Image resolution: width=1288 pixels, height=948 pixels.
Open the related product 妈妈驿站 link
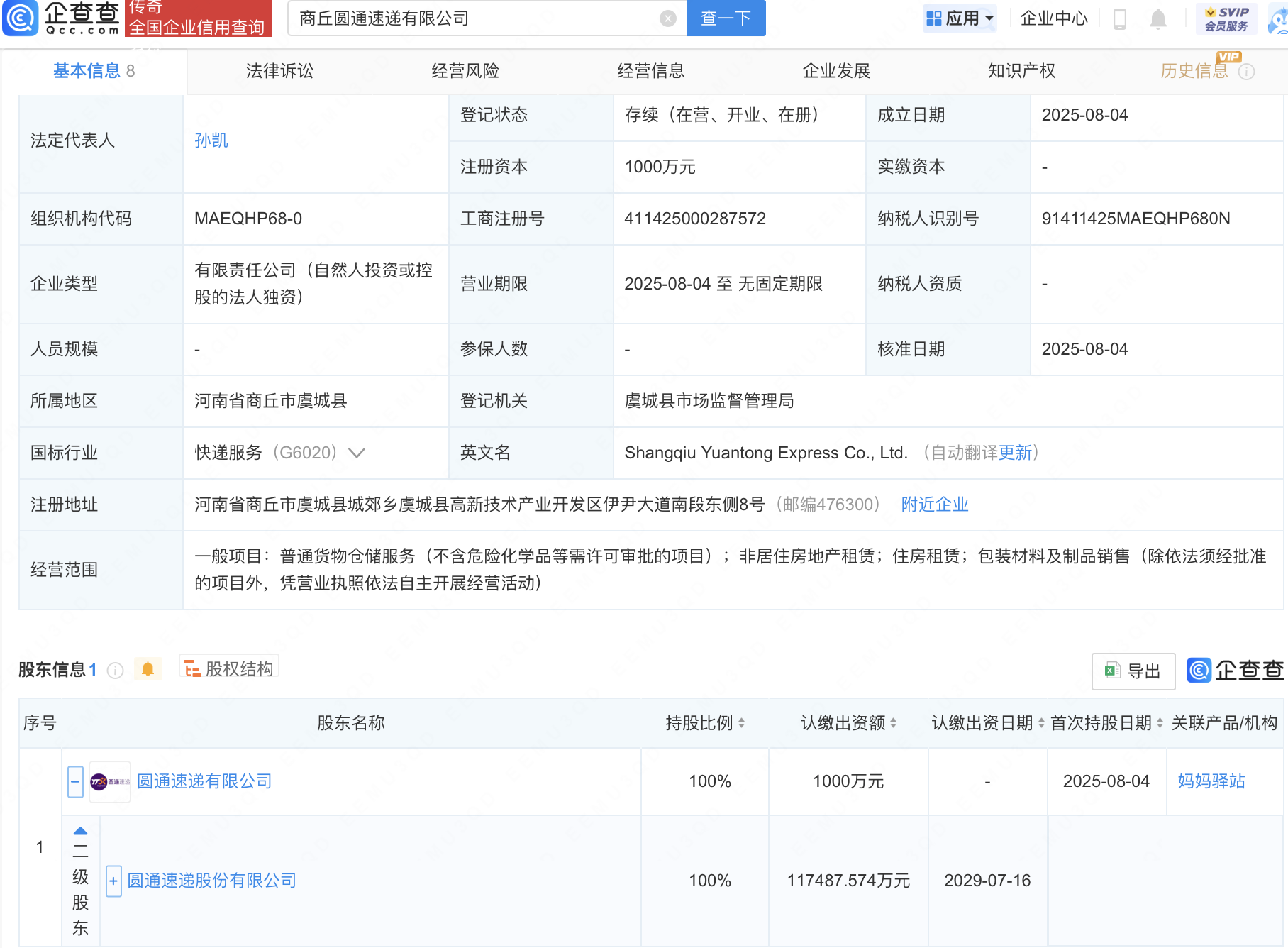1211,781
